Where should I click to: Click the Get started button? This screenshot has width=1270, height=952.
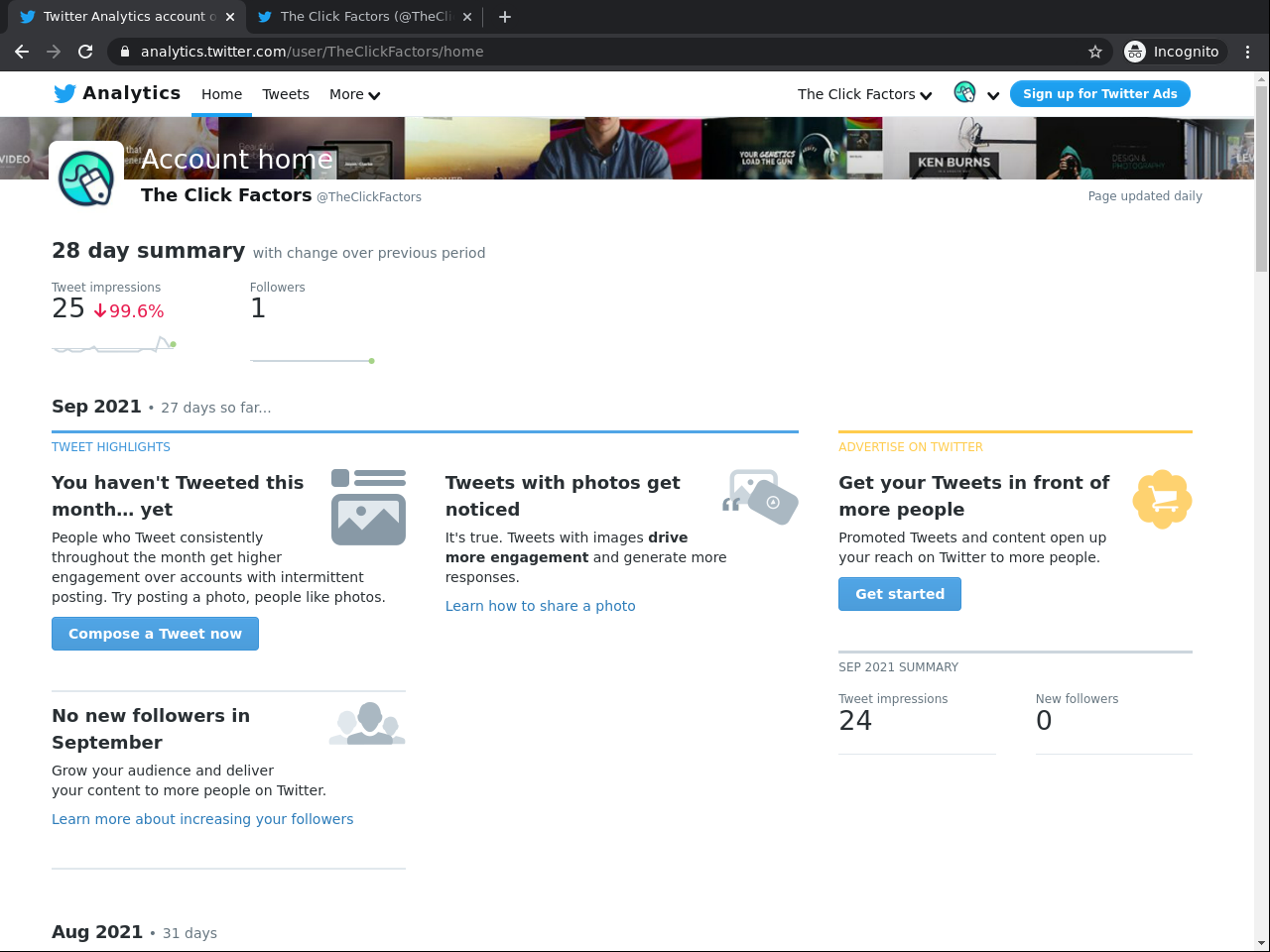pos(900,594)
